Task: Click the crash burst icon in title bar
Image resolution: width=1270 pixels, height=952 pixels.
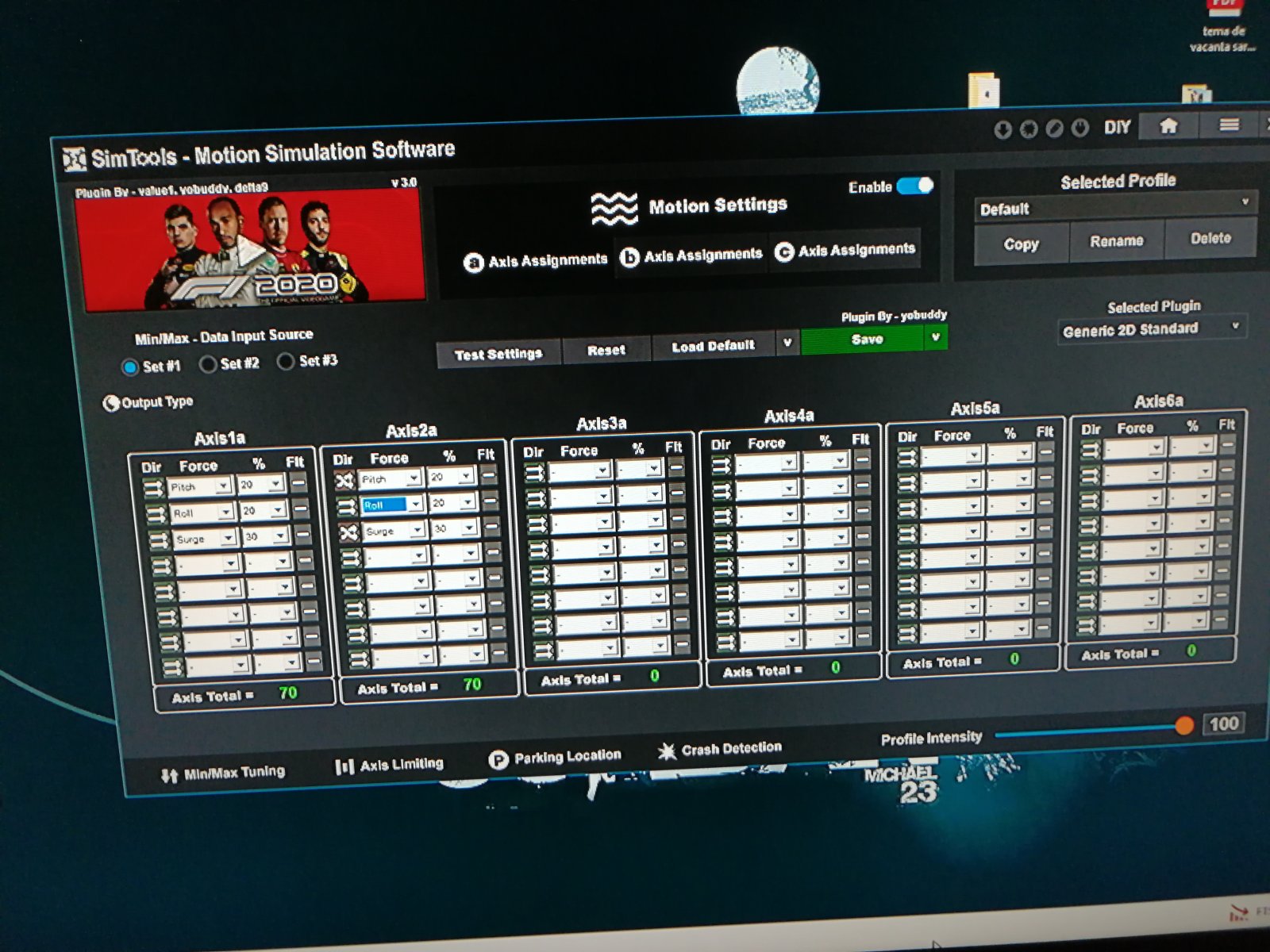Action: [x=1029, y=129]
